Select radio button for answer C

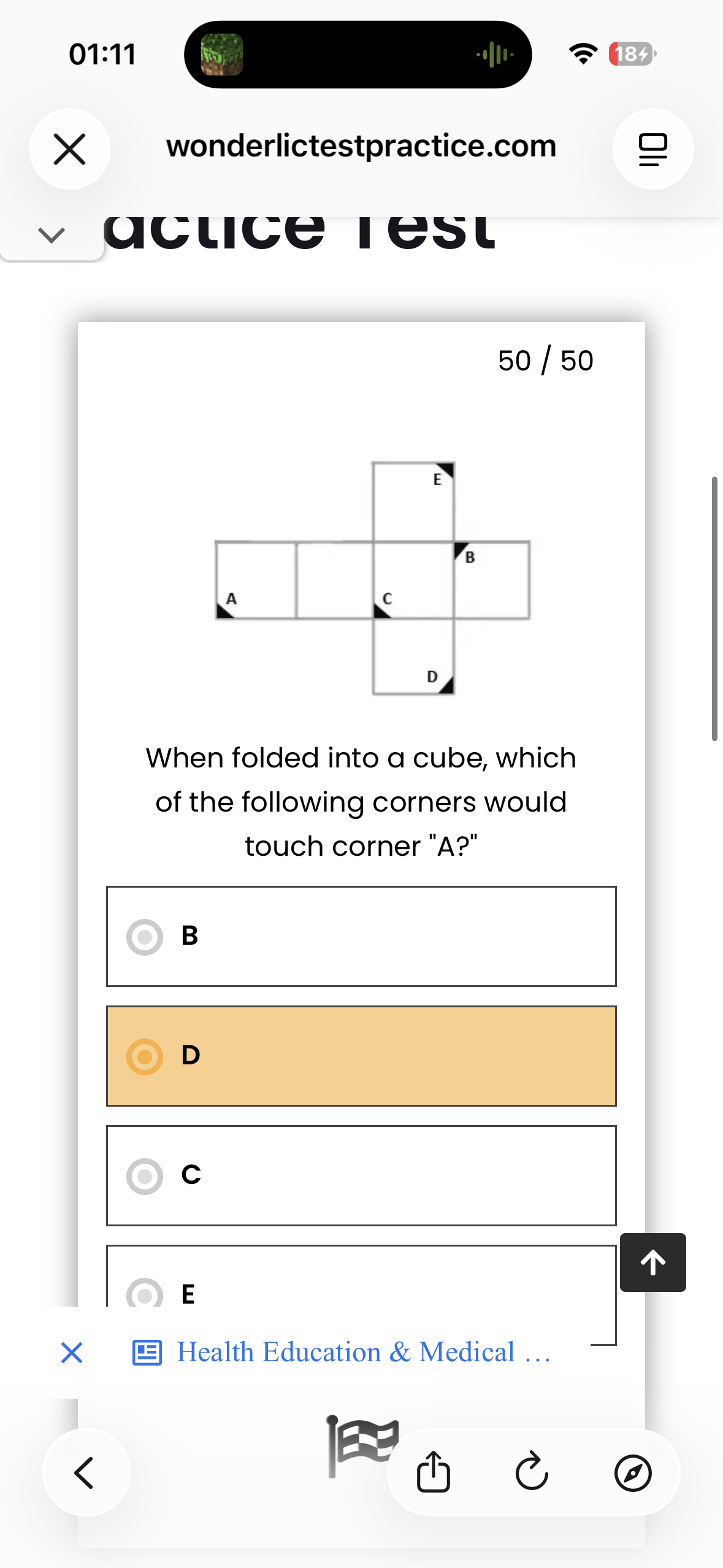[x=145, y=1176]
